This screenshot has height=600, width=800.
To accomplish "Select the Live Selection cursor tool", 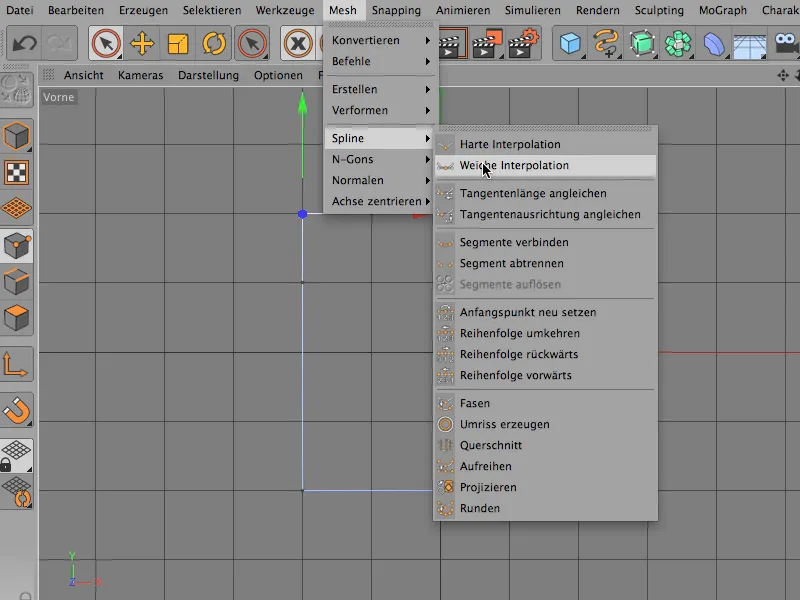I will click(x=106, y=44).
